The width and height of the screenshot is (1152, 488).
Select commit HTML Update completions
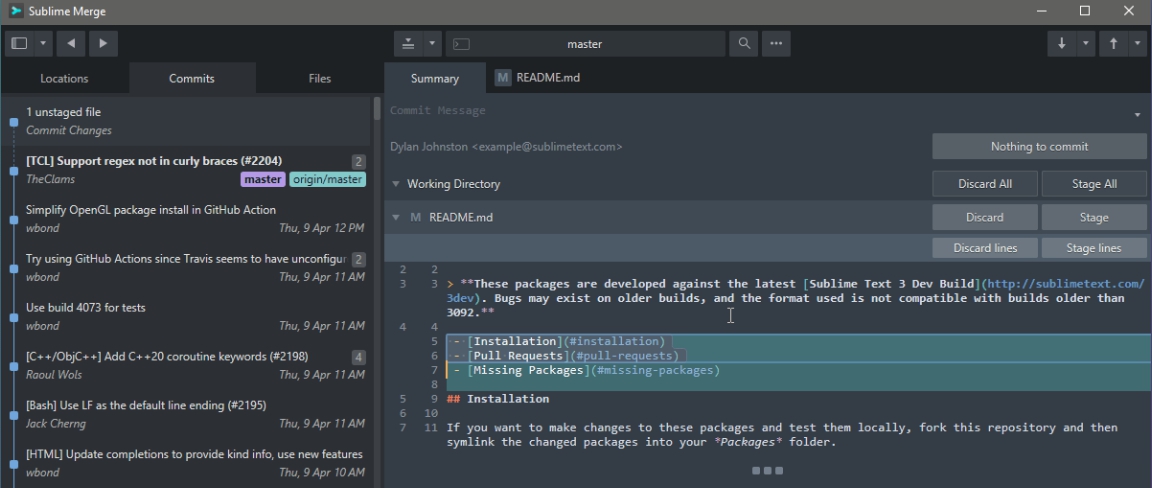(x=187, y=463)
